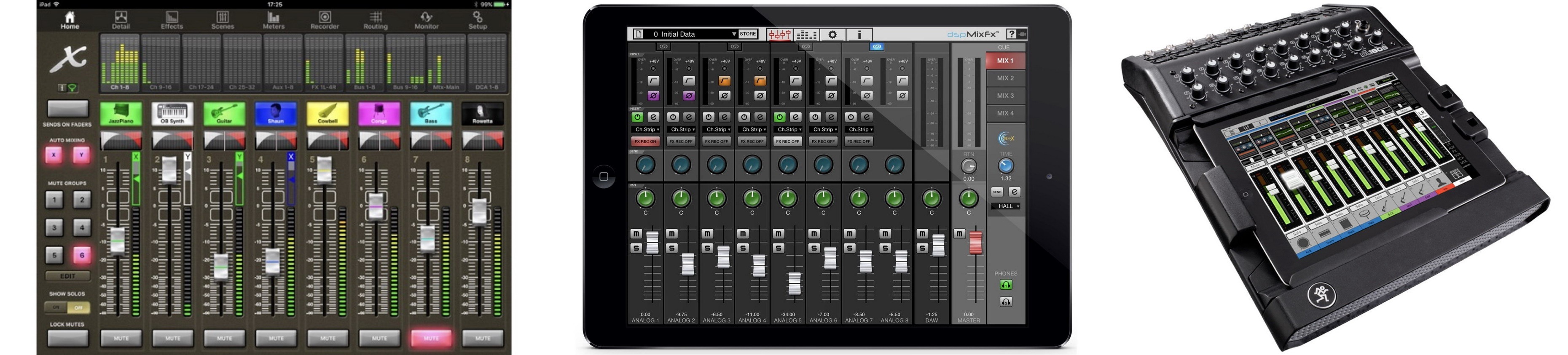
Task: Click the STORE button
Action: click(x=748, y=34)
